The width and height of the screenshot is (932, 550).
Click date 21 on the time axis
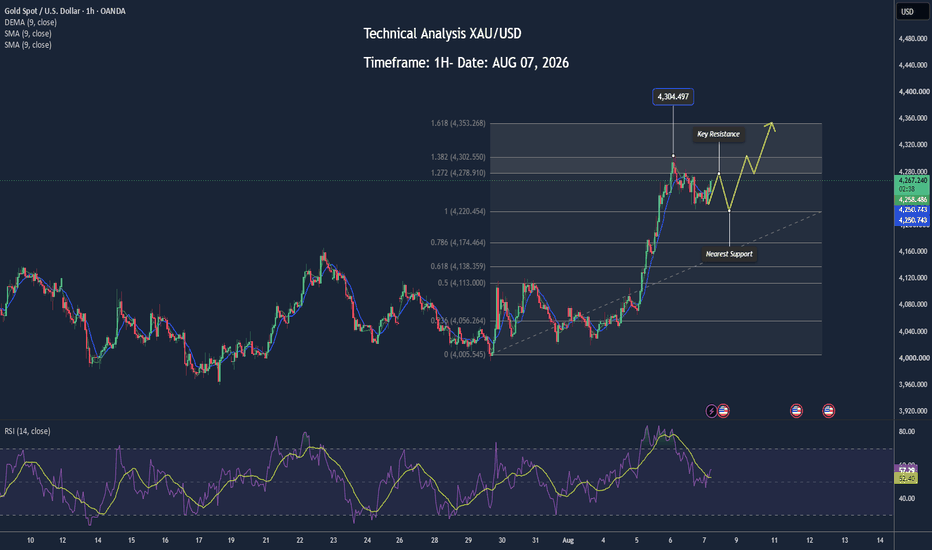[266, 540]
